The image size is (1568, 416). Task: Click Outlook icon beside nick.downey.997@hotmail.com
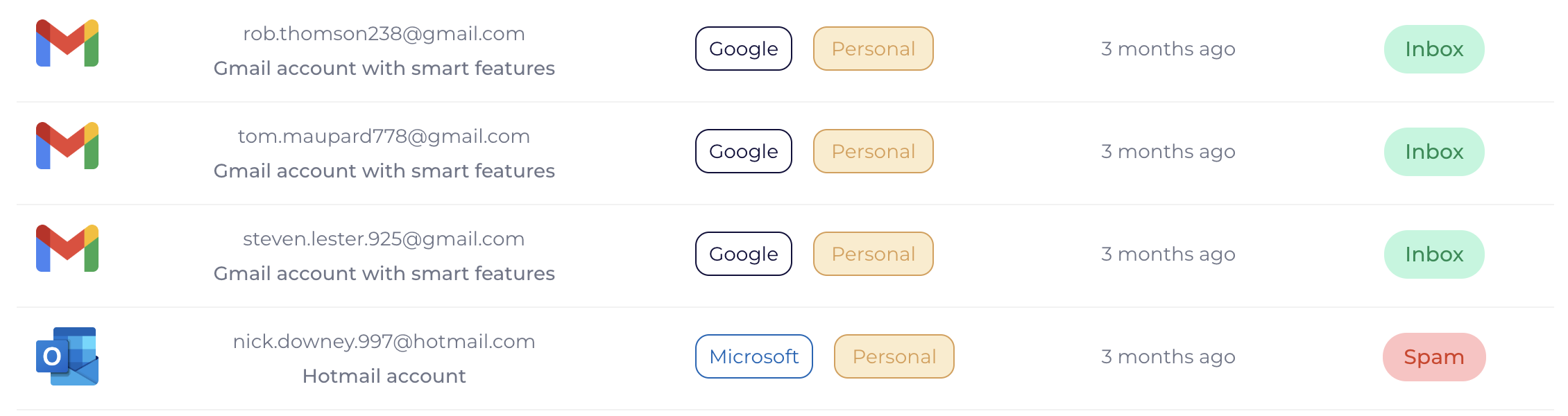(67, 356)
